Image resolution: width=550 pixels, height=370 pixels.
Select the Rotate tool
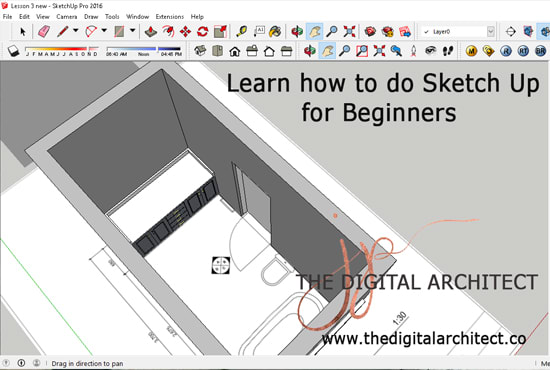(202, 32)
